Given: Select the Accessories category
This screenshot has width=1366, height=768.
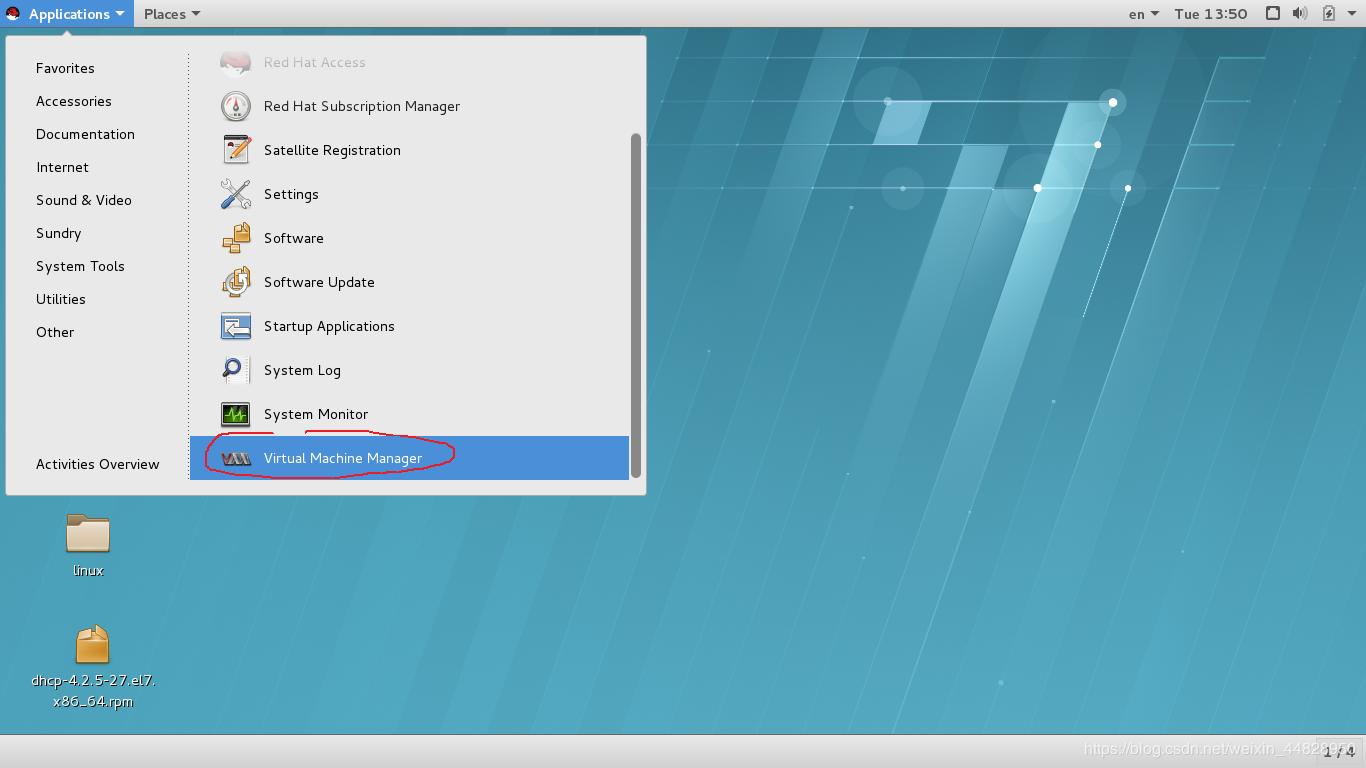Looking at the screenshot, I should [x=74, y=101].
